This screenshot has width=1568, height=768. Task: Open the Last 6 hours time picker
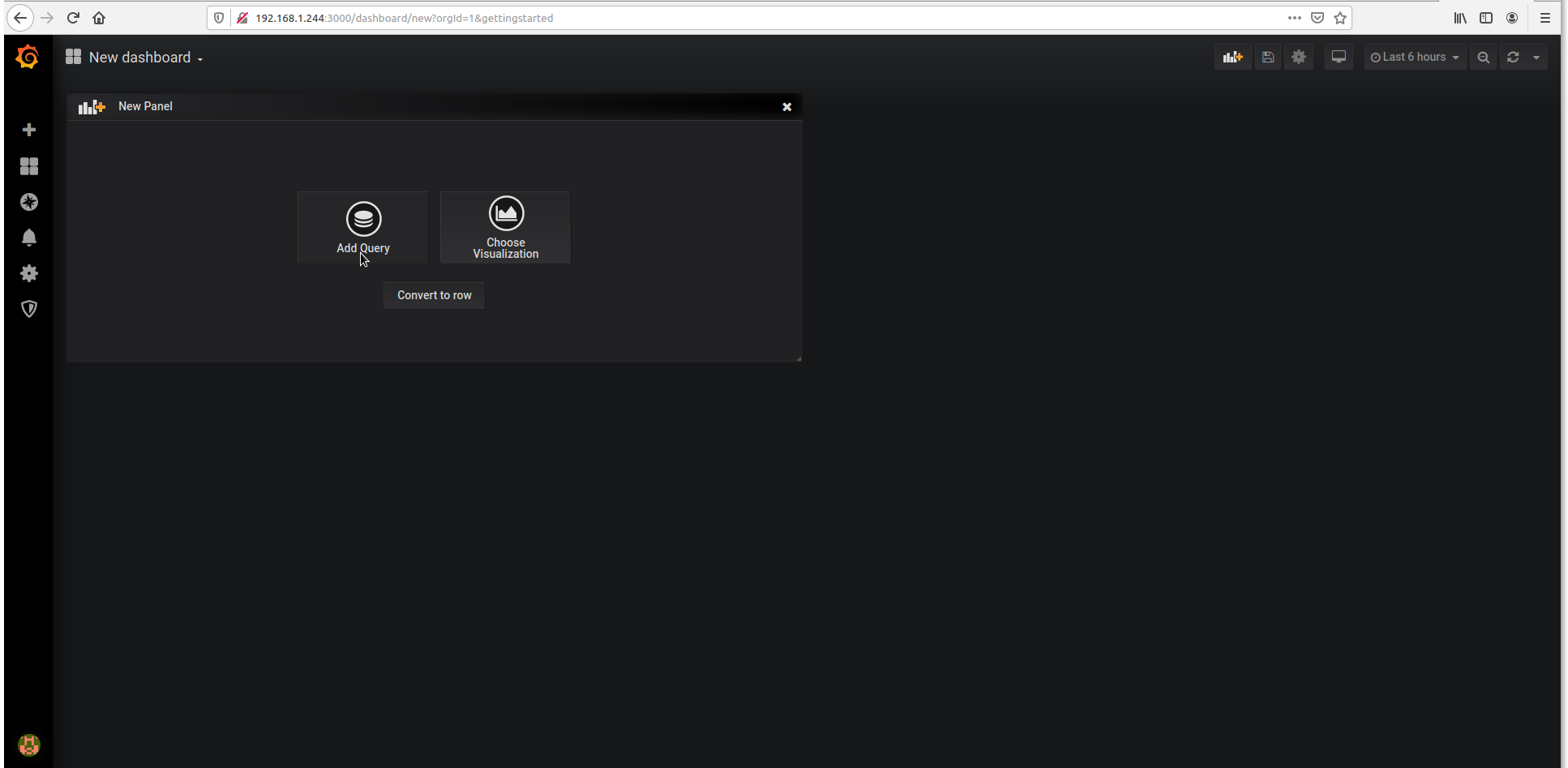coord(1415,57)
